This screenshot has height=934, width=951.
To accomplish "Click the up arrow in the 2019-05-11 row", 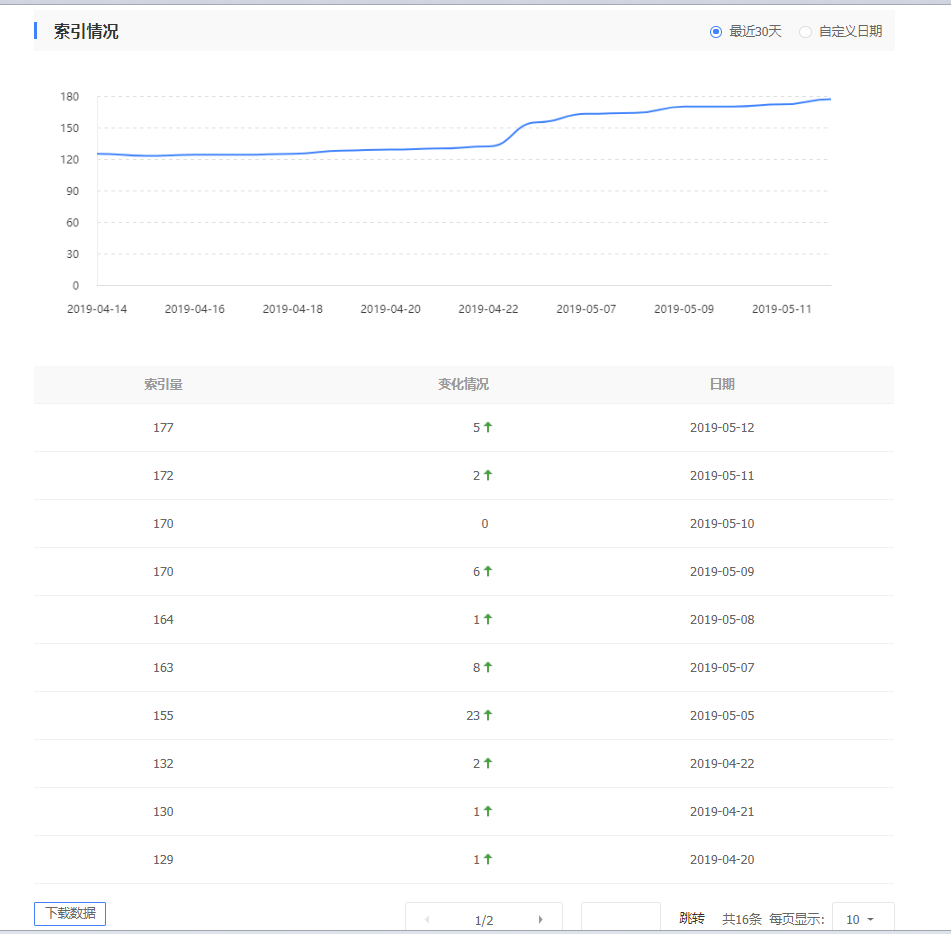I will pos(488,475).
